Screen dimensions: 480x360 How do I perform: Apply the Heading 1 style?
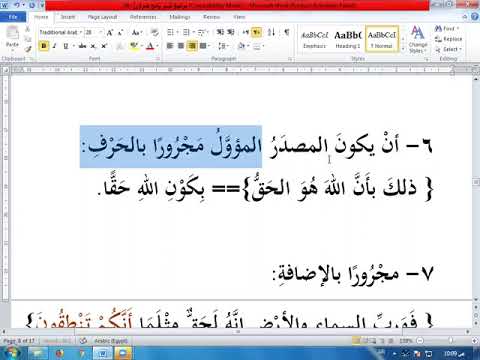point(348,39)
